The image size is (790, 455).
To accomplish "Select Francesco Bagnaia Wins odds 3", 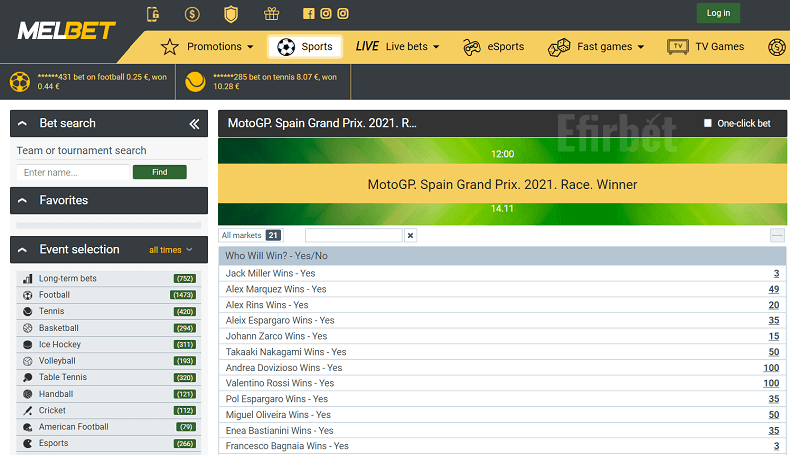I will [x=776, y=446].
